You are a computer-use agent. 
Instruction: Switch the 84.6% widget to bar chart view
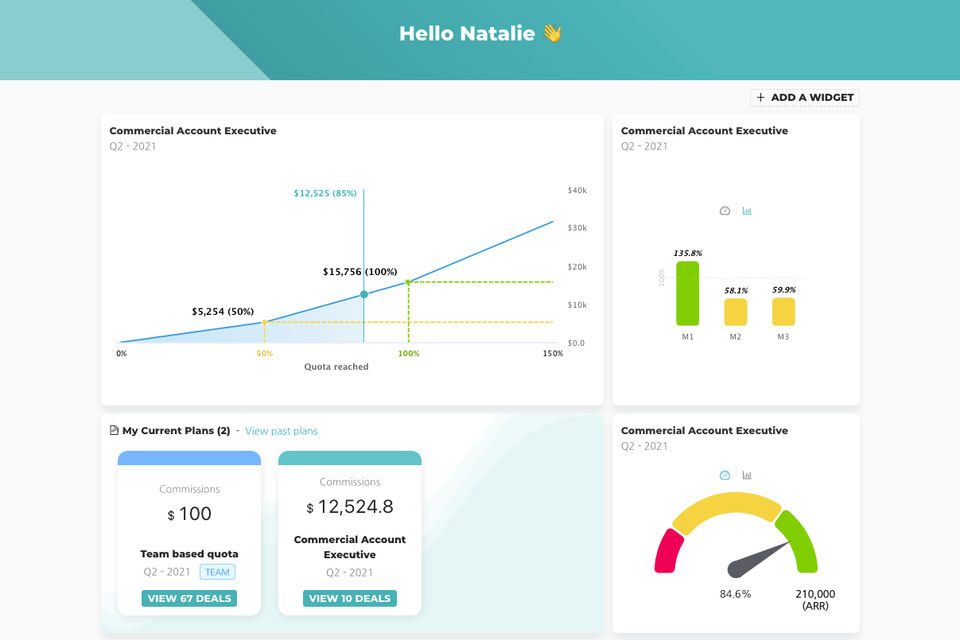[x=747, y=475]
